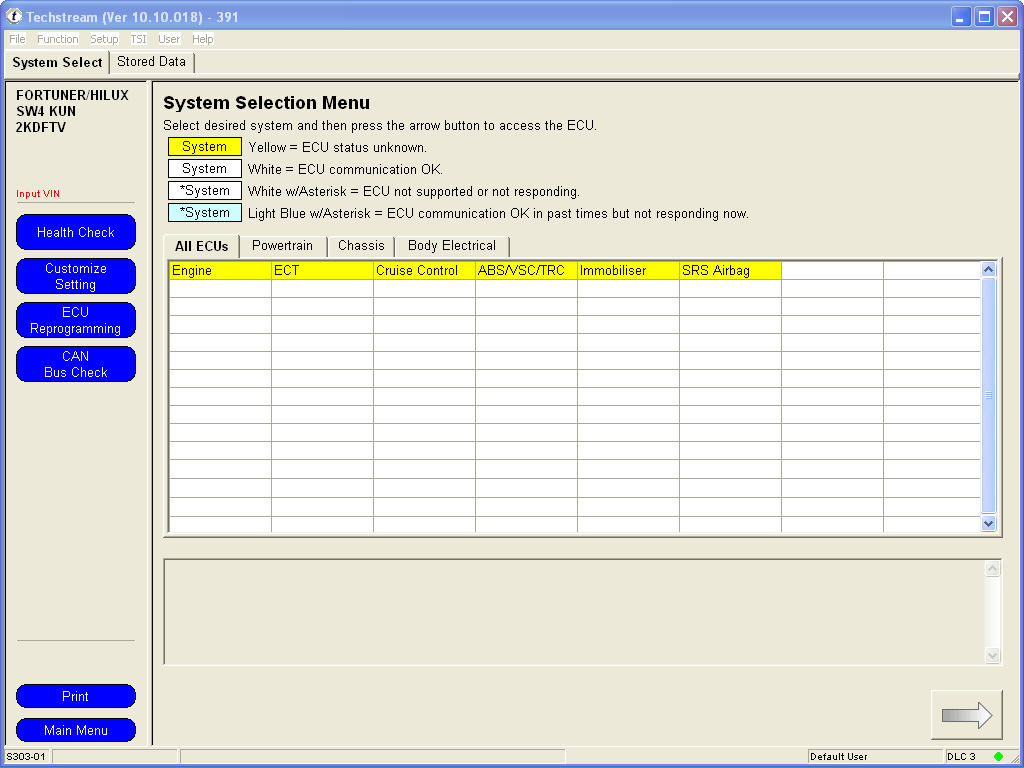Select the Immobiliser system cell
This screenshot has width=1024, height=768.
[x=628, y=270]
